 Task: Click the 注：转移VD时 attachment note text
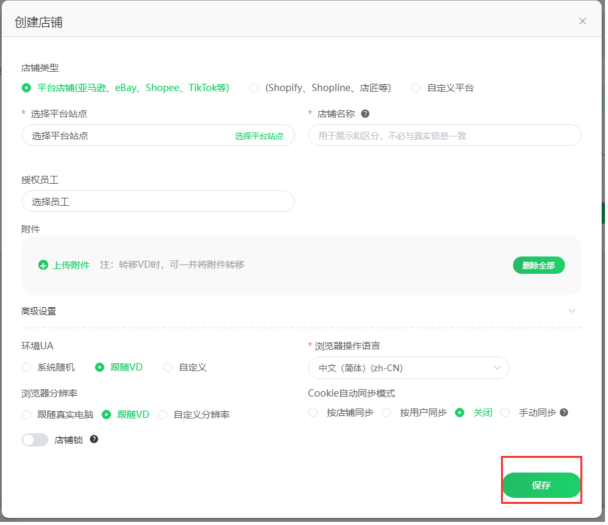pyautogui.click(x=173, y=266)
